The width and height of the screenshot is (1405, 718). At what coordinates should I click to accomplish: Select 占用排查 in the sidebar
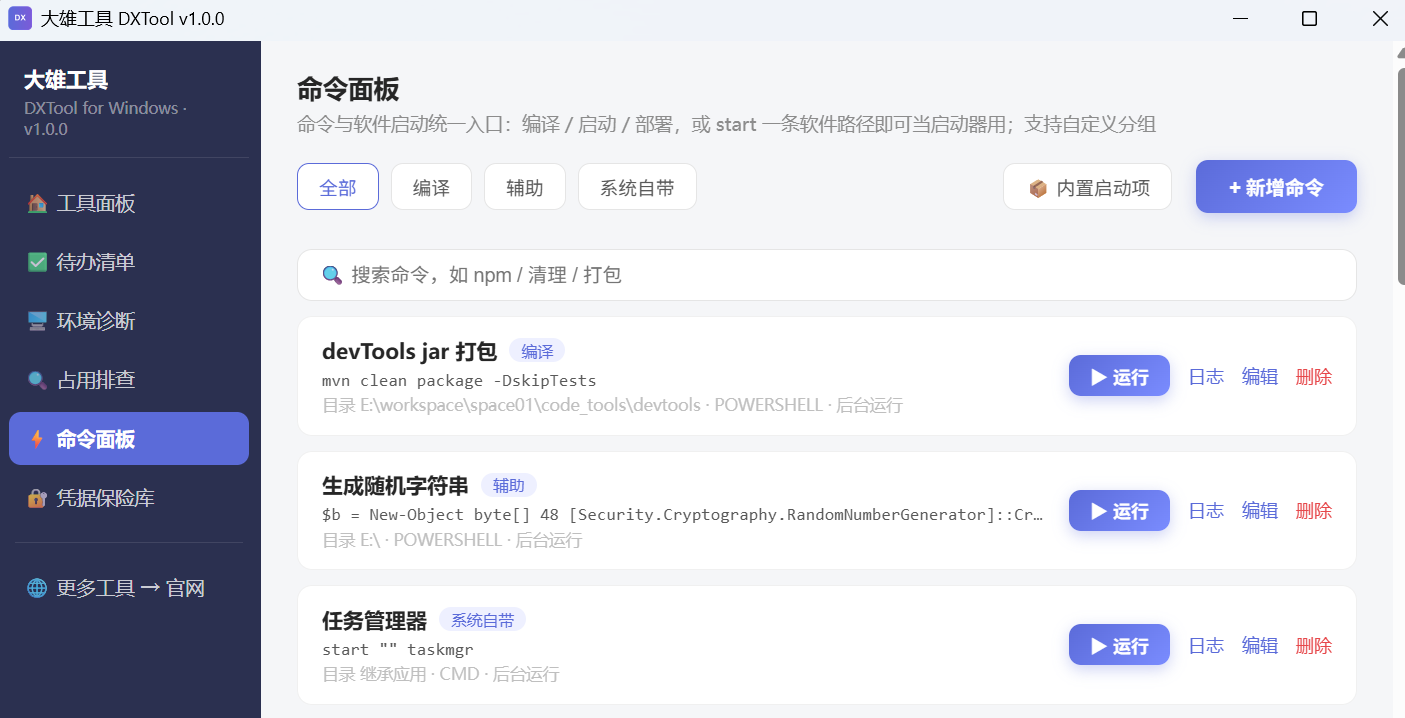tap(129, 380)
